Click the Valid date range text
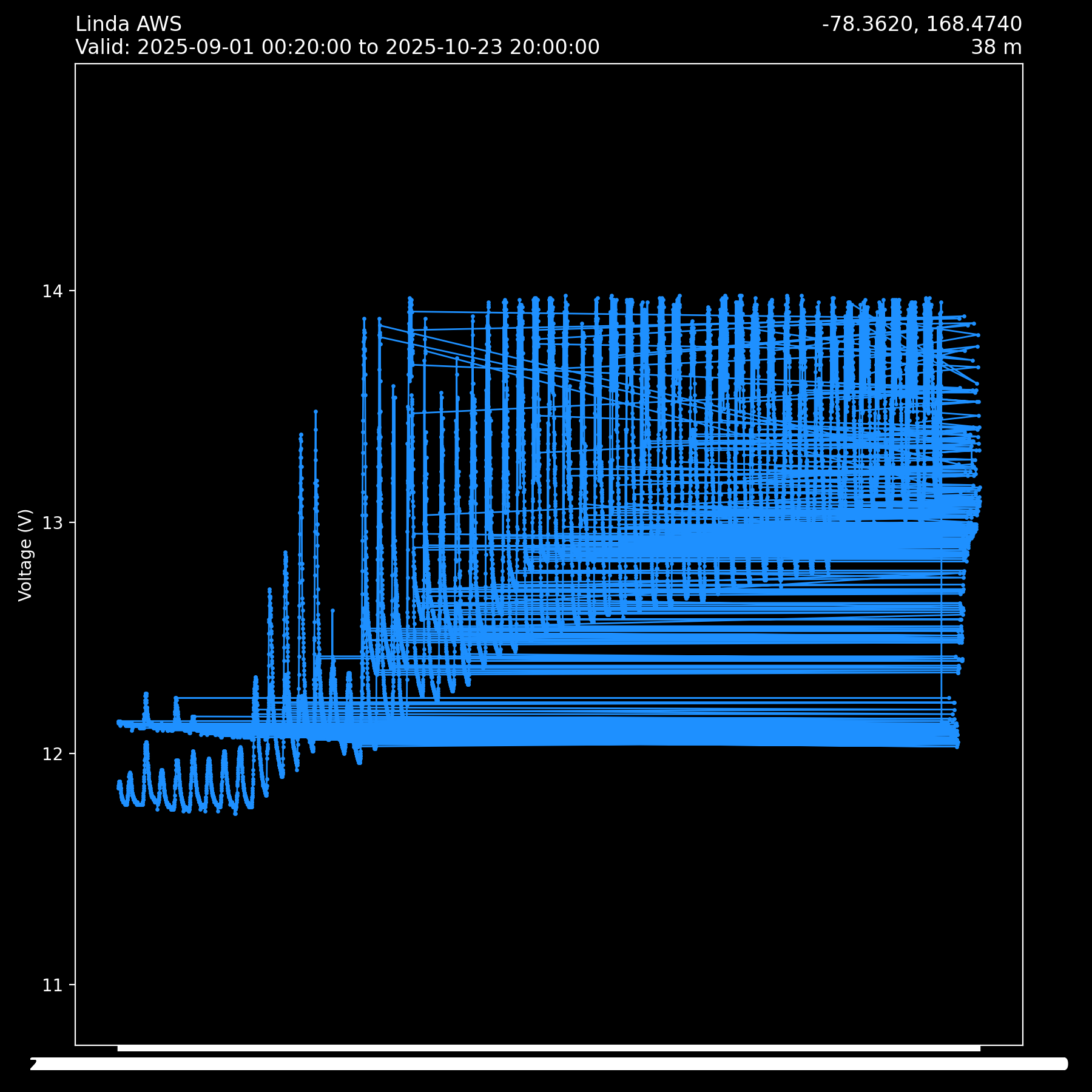1092x1092 pixels. click(x=337, y=47)
